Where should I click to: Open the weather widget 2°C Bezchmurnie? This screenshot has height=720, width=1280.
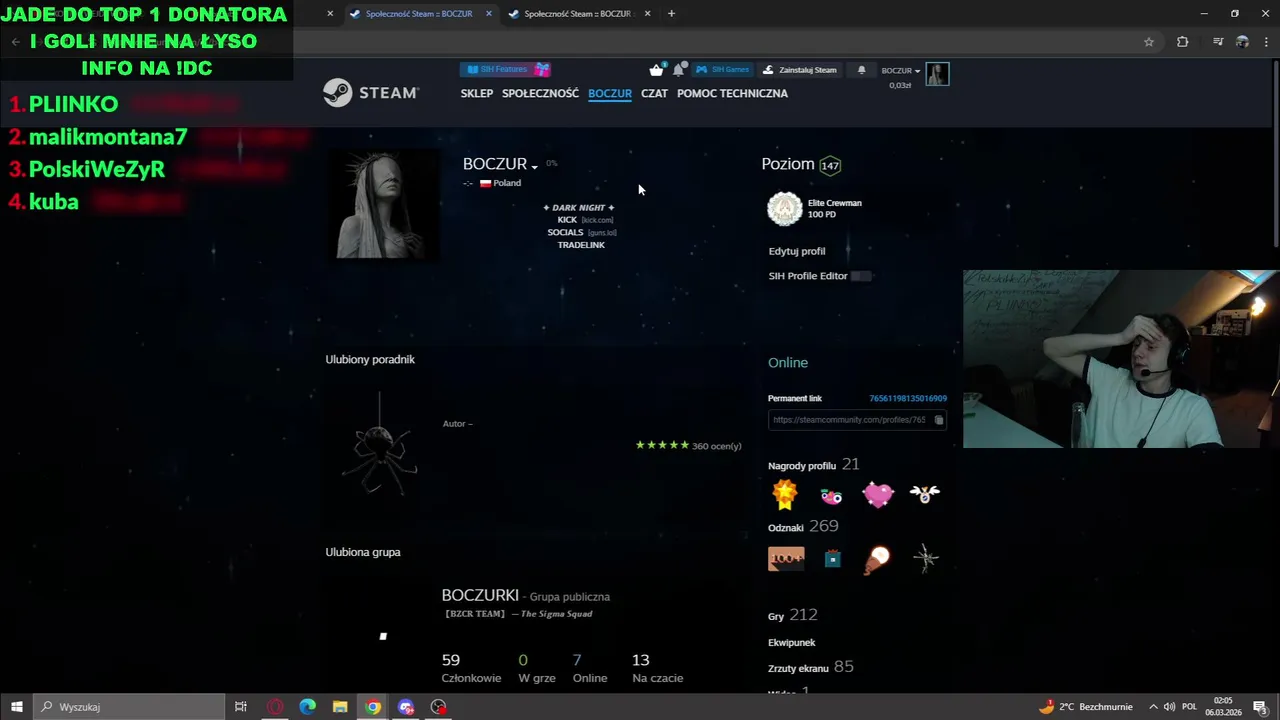pyautogui.click(x=1086, y=707)
